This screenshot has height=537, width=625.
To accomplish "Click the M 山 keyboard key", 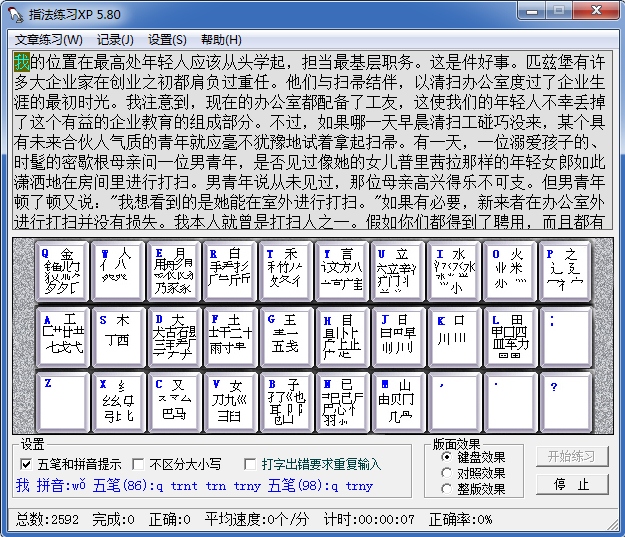I will (397, 402).
